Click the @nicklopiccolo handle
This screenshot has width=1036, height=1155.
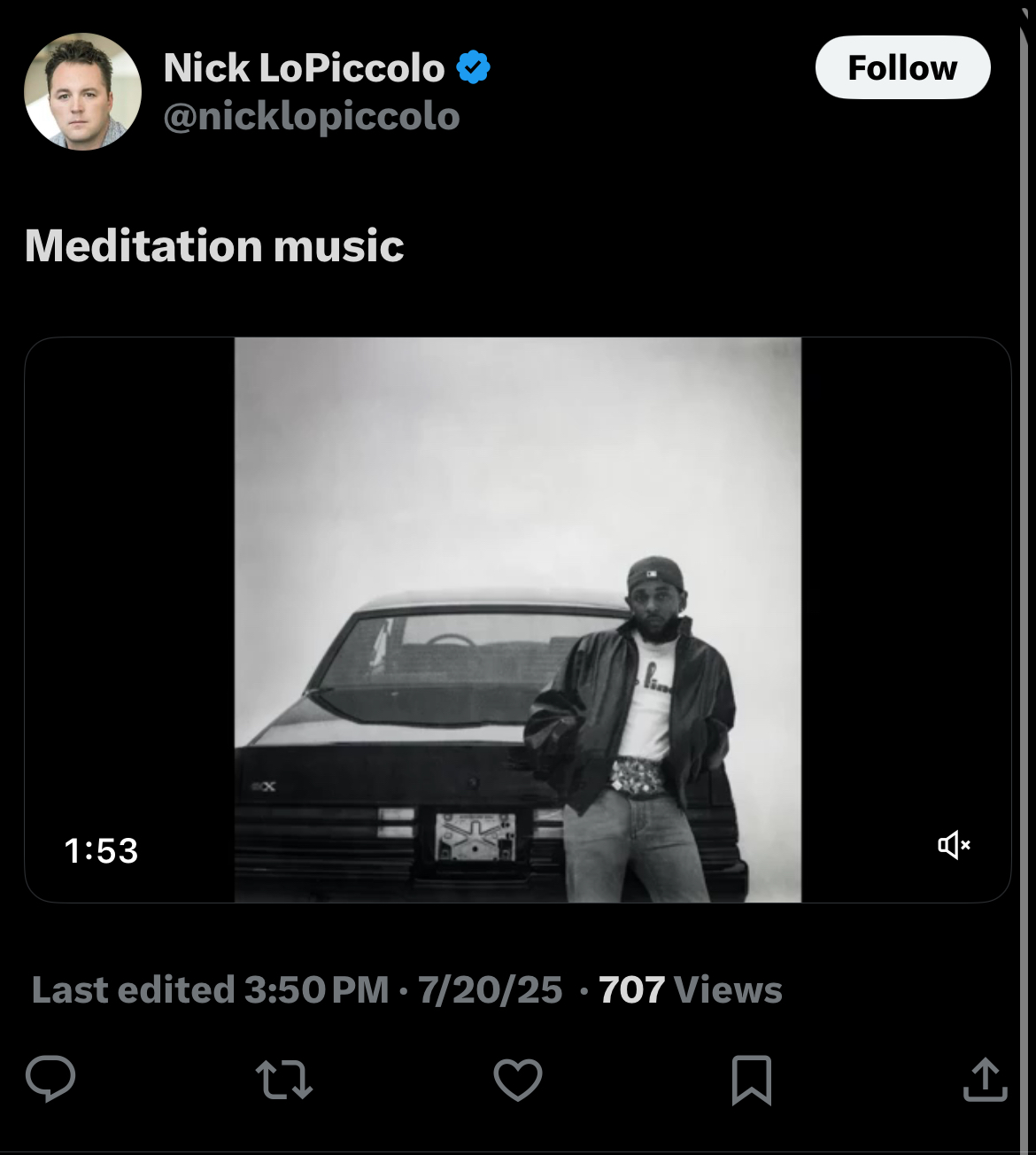312,116
